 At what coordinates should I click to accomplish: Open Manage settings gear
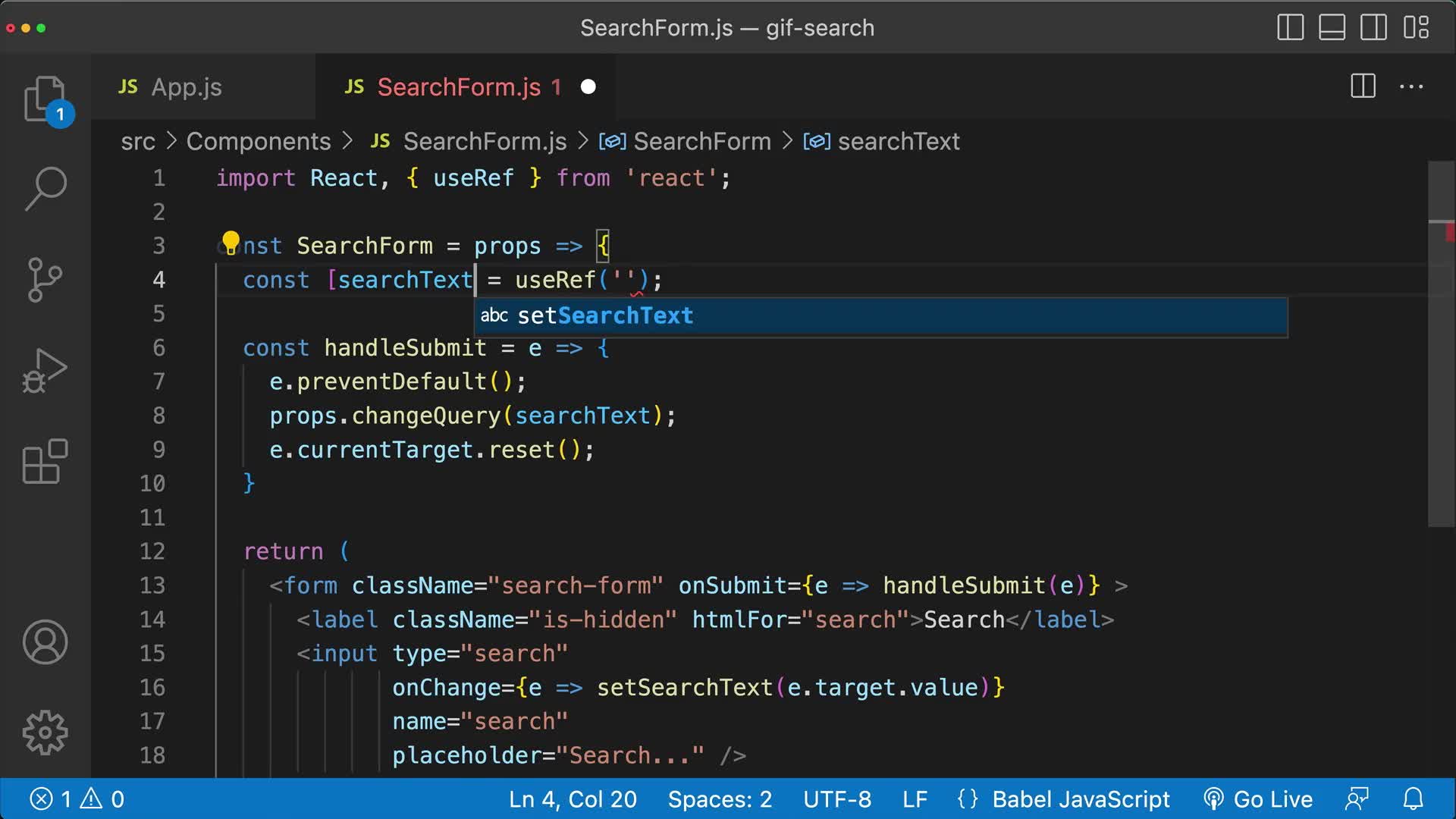(45, 733)
